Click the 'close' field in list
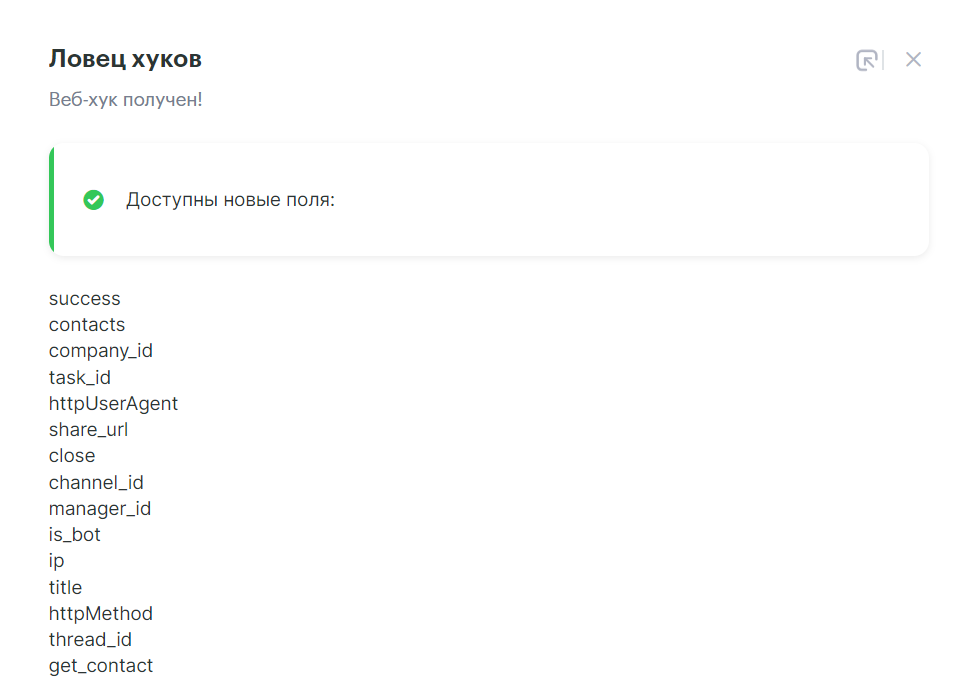The image size is (965, 682). pyautogui.click(x=72, y=456)
